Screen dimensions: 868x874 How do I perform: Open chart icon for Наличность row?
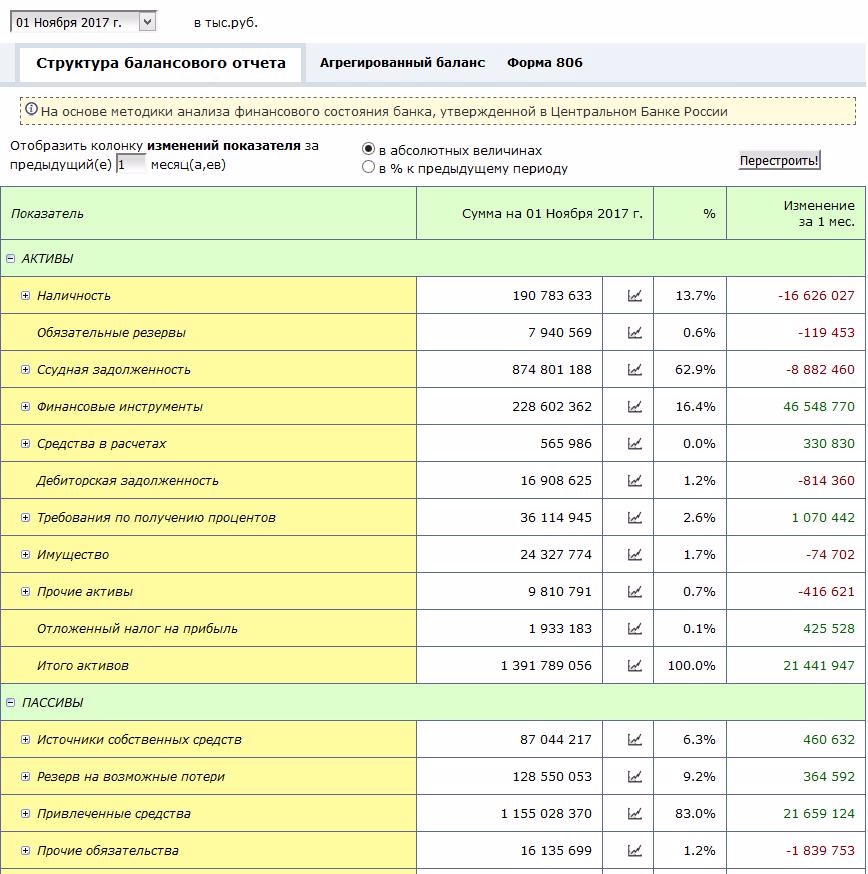[x=634, y=295]
